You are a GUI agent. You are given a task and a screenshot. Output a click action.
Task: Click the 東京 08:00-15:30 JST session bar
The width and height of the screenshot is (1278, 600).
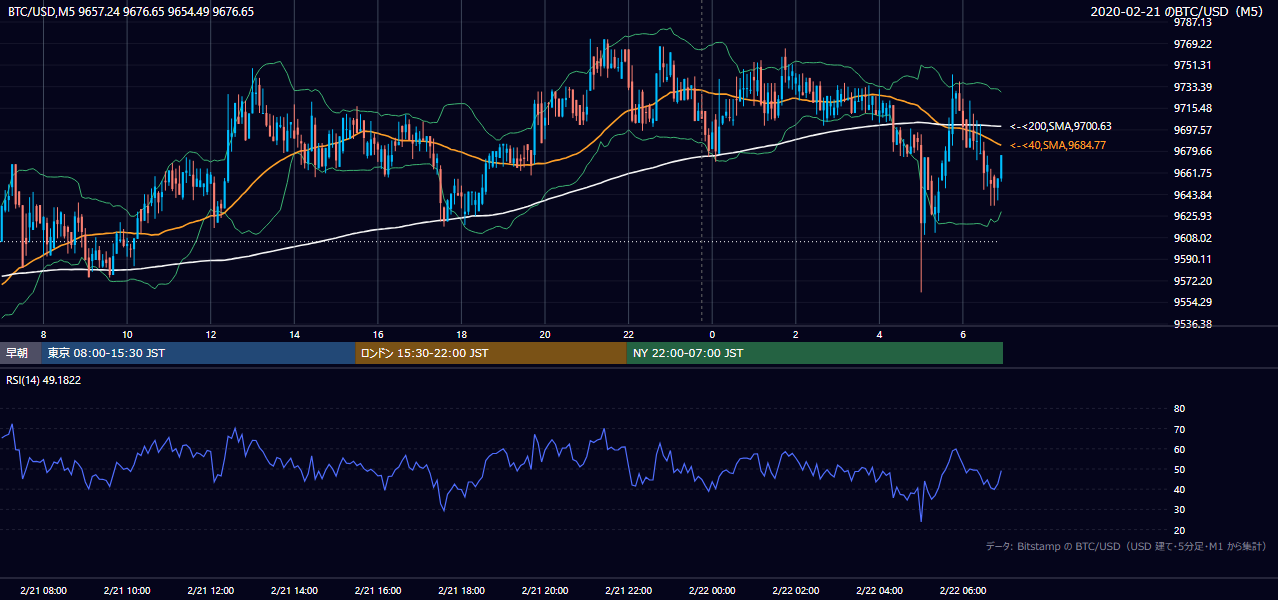(198, 353)
